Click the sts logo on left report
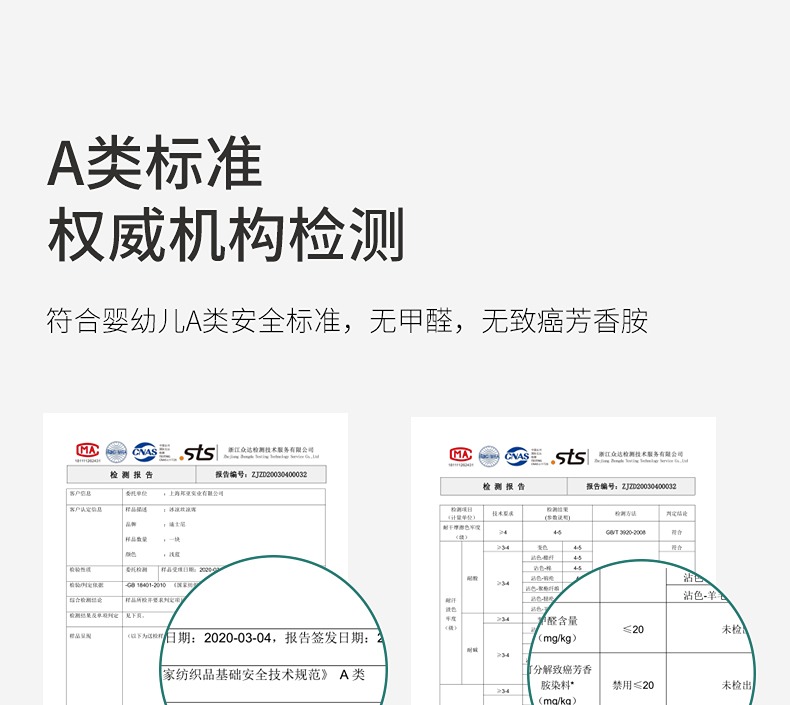790x705 pixels. click(x=198, y=453)
